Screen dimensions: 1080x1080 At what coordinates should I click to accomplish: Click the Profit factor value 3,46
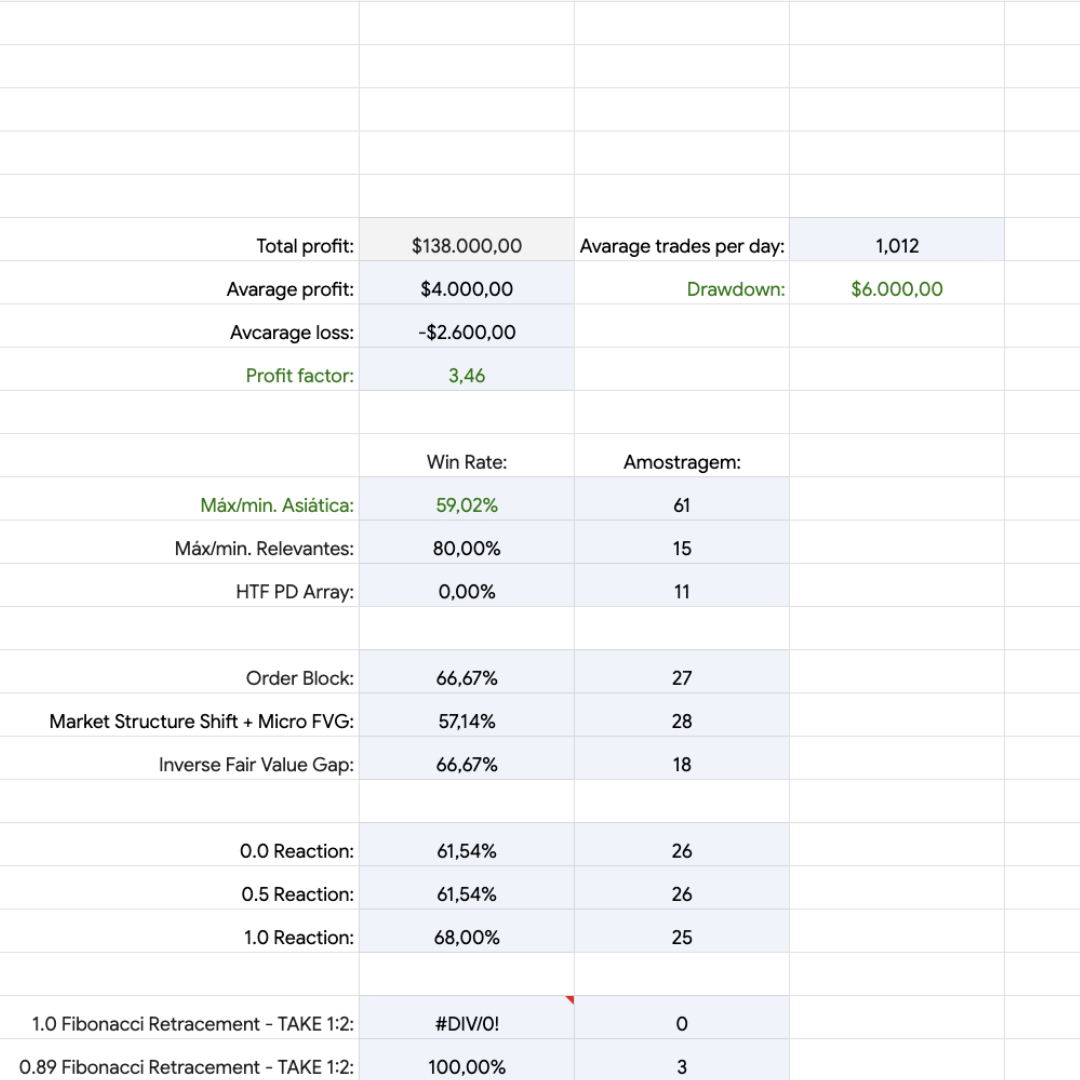point(466,376)
